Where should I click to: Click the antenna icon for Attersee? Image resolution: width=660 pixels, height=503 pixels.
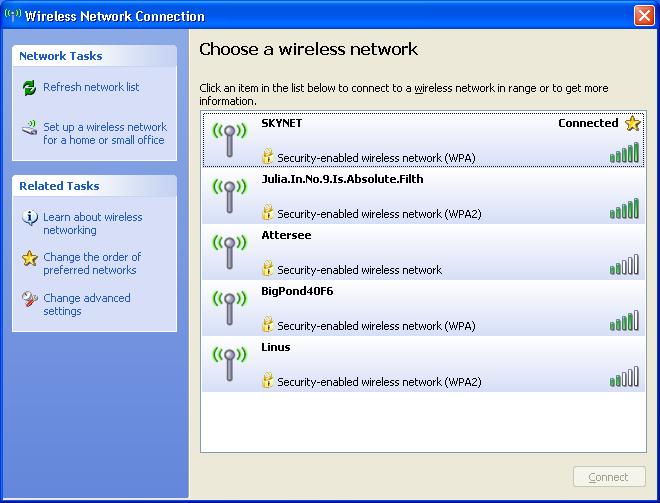click(x=229, y=251)
